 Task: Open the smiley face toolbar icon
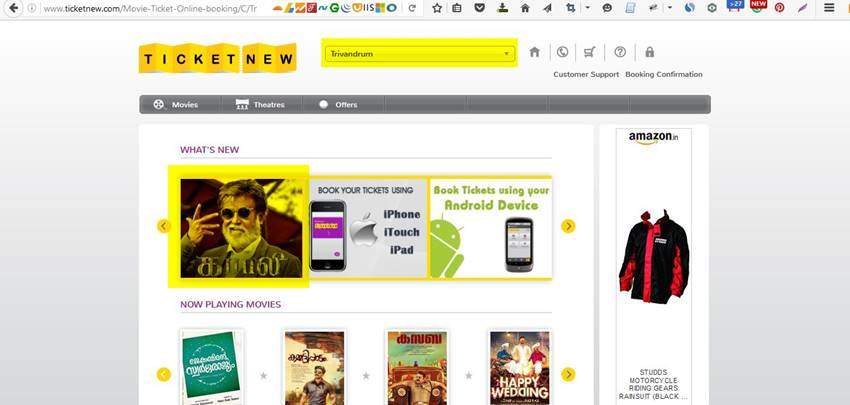point(607,8)
